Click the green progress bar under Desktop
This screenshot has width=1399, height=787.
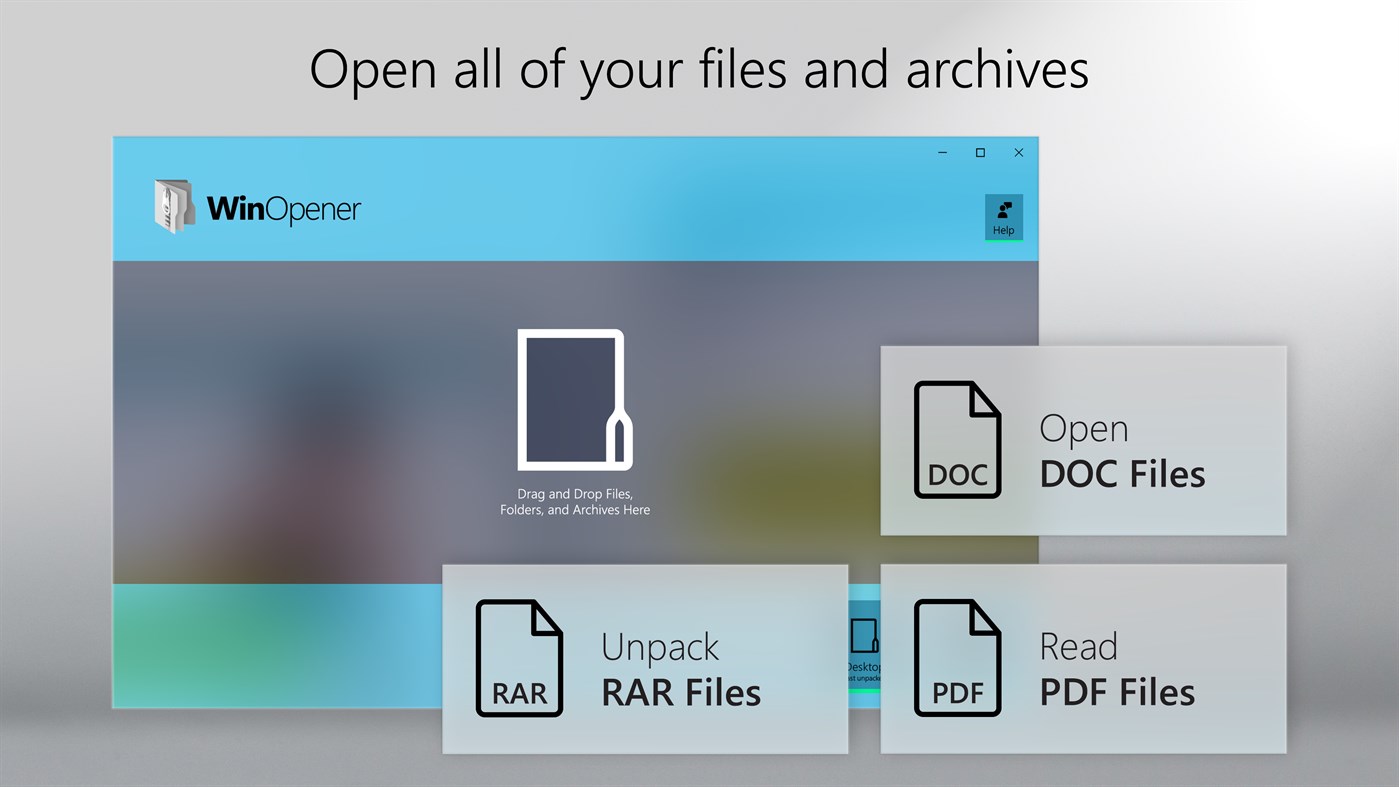click(x=864, y=690)
